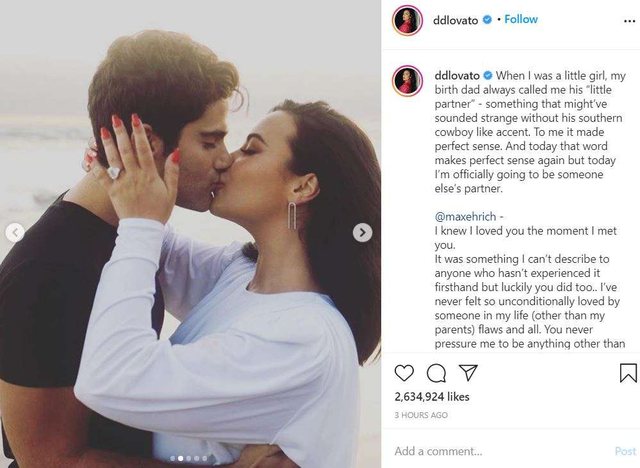Go to previous photo in carousel
Screen dimensions: 640x468
pyautogui.click(x=15, y=233)
